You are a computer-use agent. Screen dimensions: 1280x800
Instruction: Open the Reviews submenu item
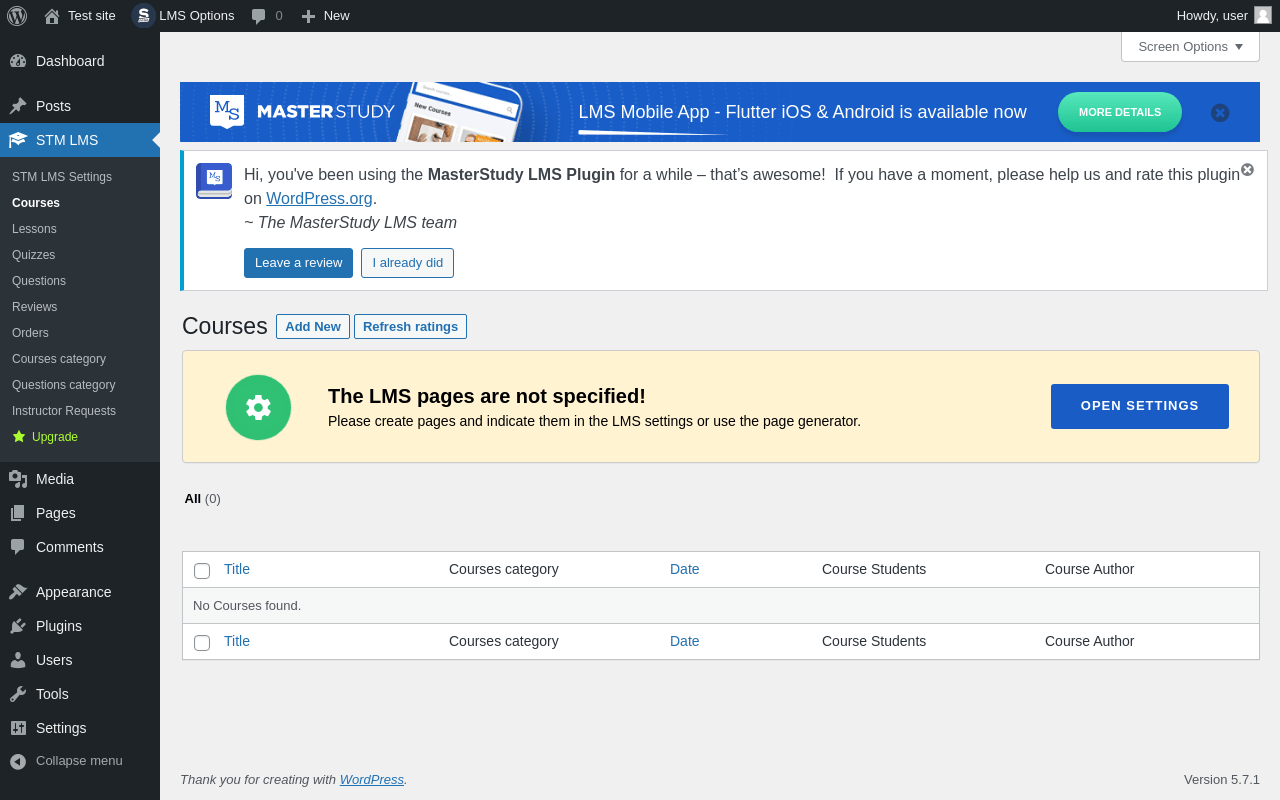34,307
